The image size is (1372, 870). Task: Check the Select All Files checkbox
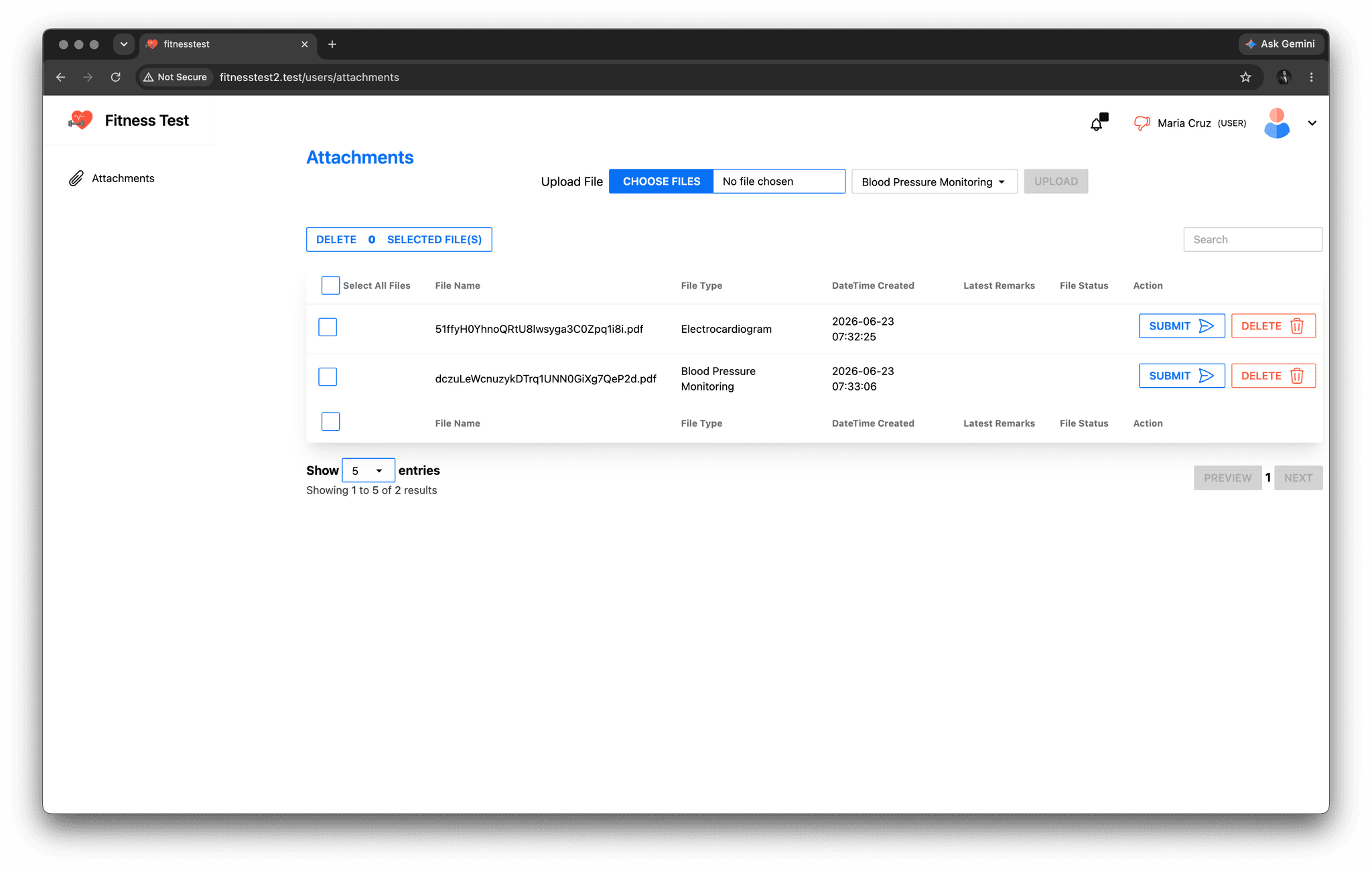coord(330,285)
